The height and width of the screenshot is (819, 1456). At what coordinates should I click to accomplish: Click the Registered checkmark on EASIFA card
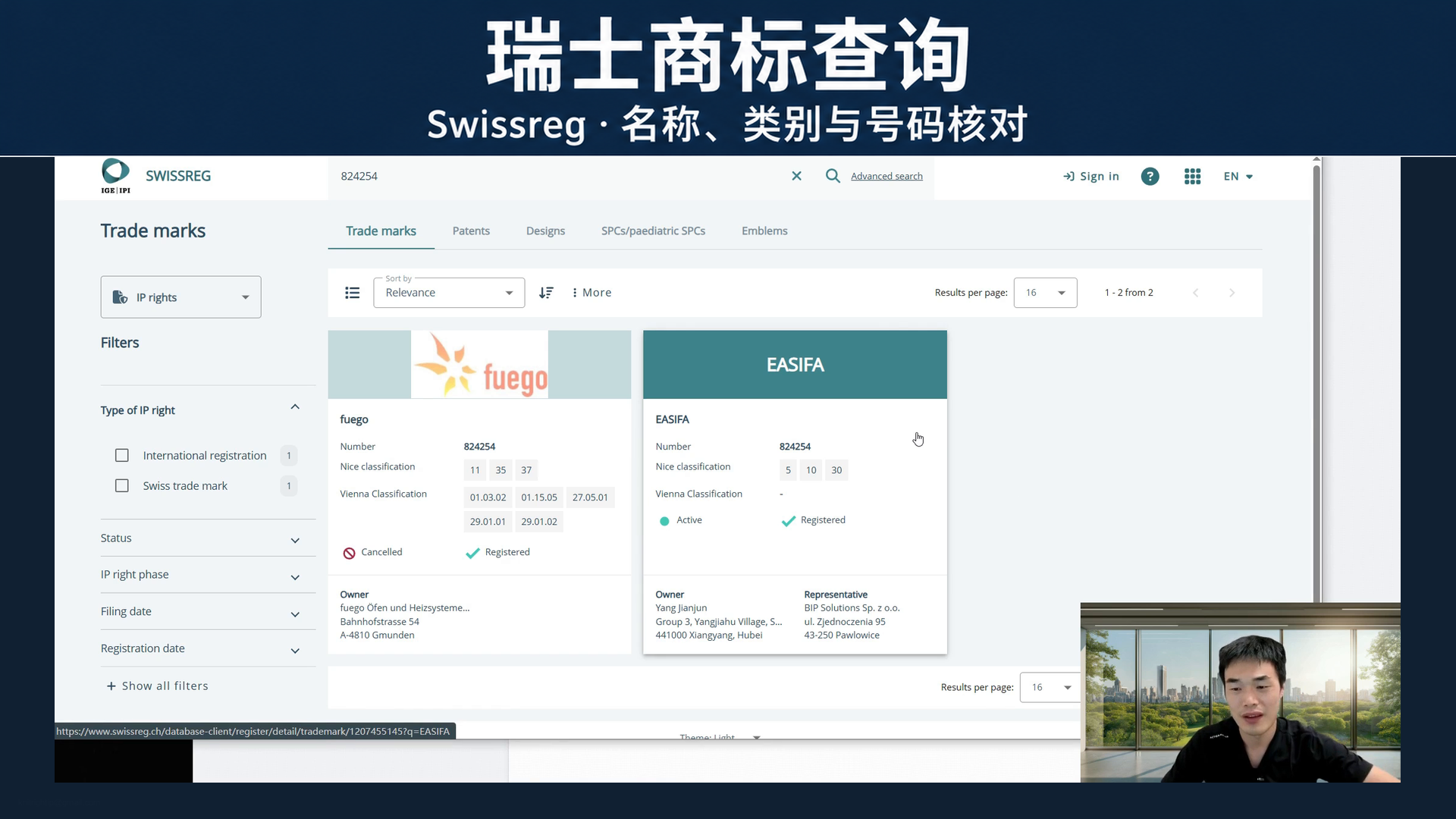point(789,521)
